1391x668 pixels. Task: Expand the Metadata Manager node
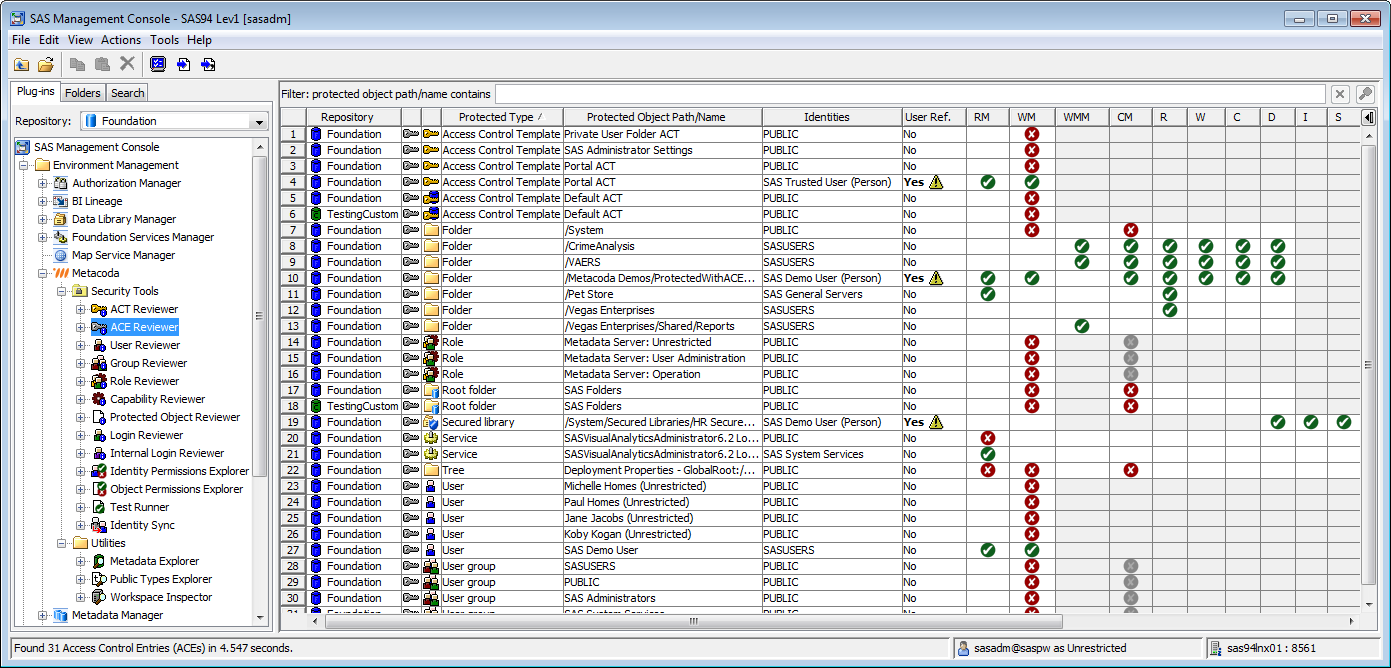42,615
